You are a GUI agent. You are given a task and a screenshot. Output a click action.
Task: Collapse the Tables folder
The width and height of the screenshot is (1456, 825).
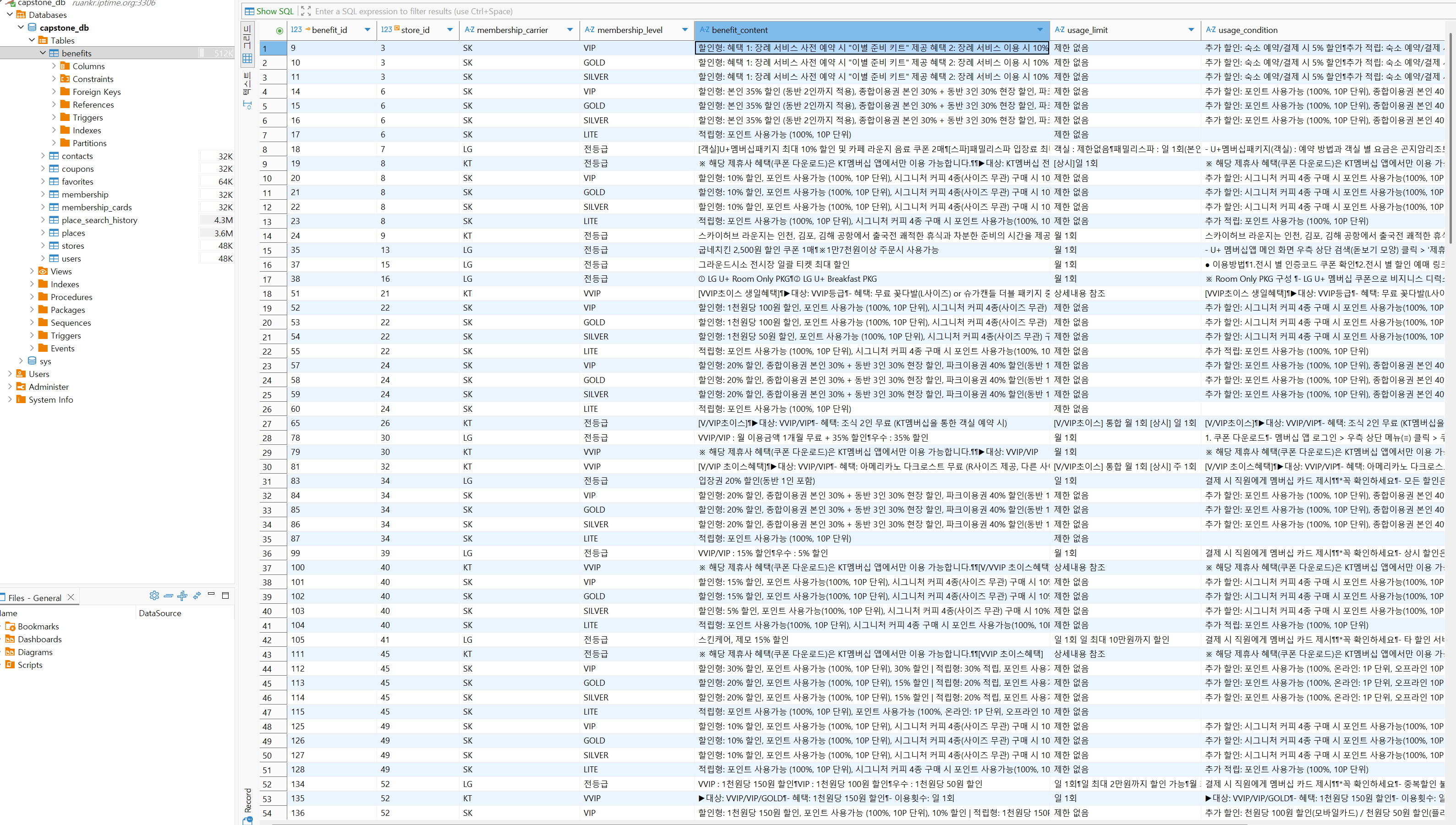coord(32,40)
